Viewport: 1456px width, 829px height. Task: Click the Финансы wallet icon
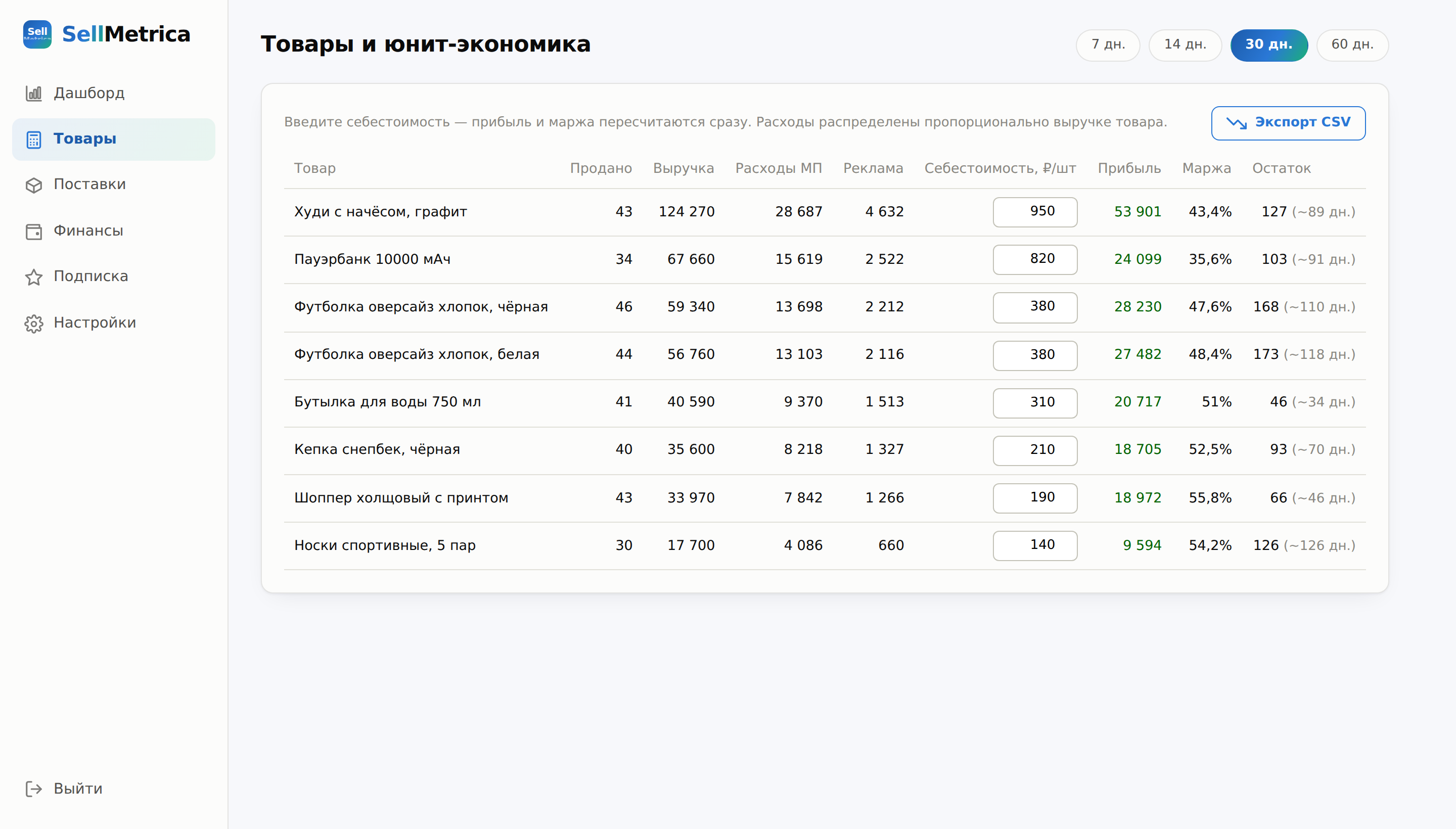[33, 231]
